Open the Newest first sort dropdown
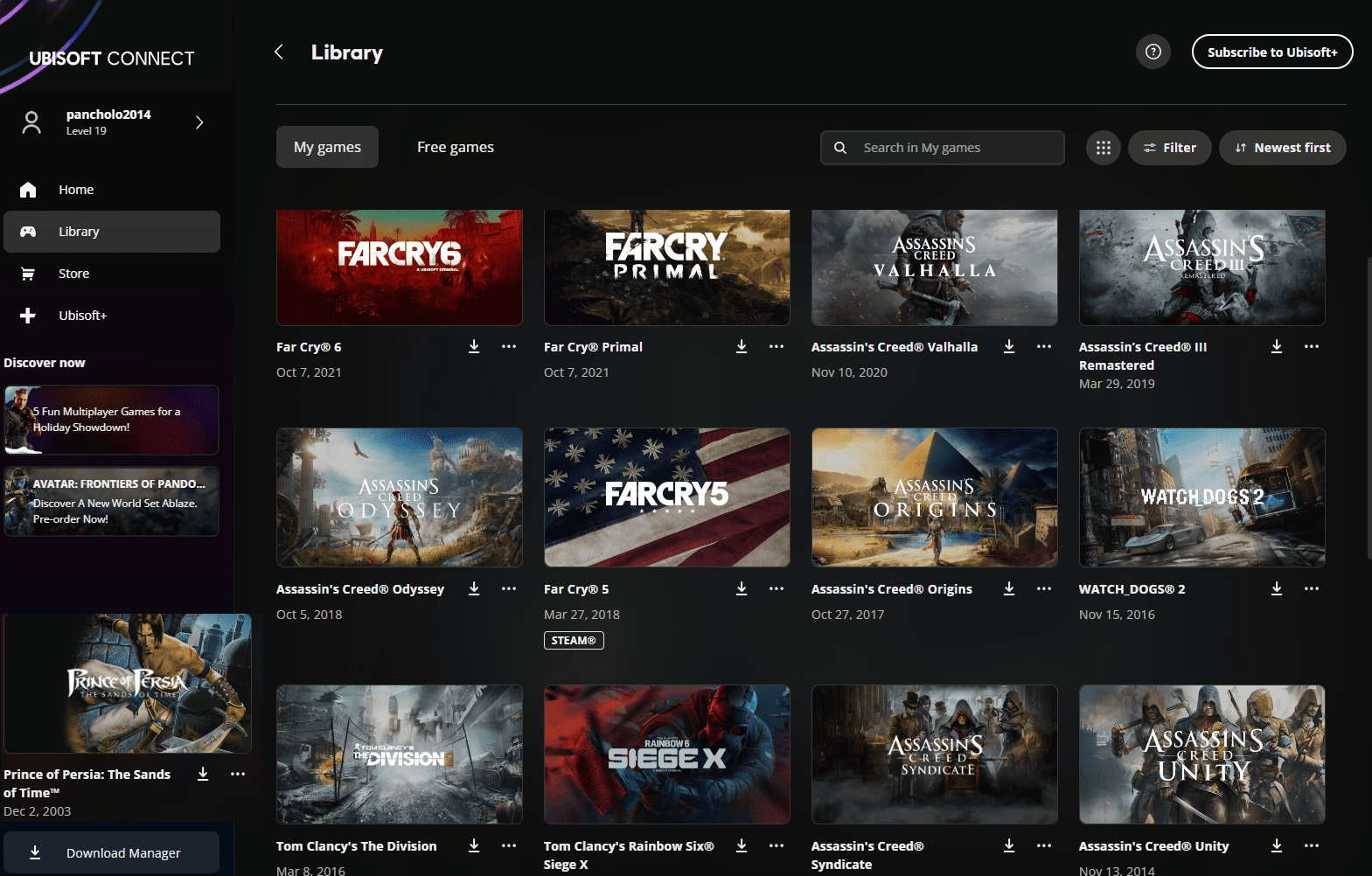 coord(1283,148)
